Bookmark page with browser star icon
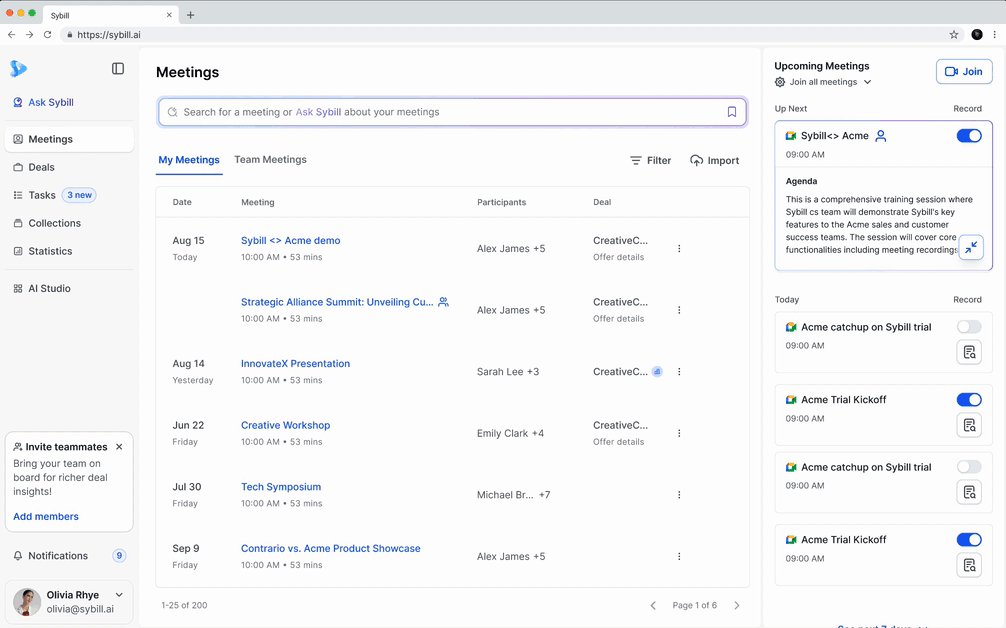The height and width of the screenshot is (628, 1006). tap(953, 35)
